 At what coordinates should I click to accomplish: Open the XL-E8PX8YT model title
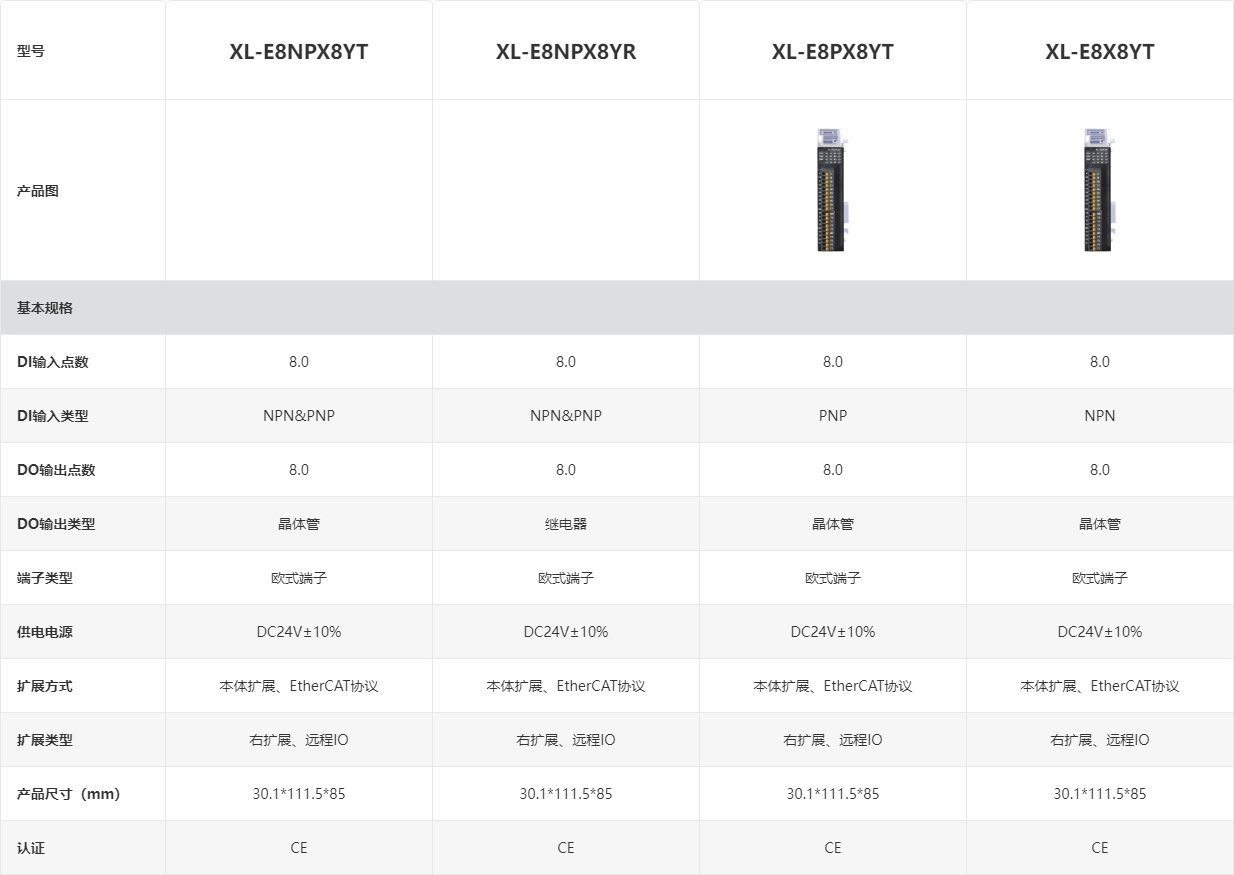833,52
